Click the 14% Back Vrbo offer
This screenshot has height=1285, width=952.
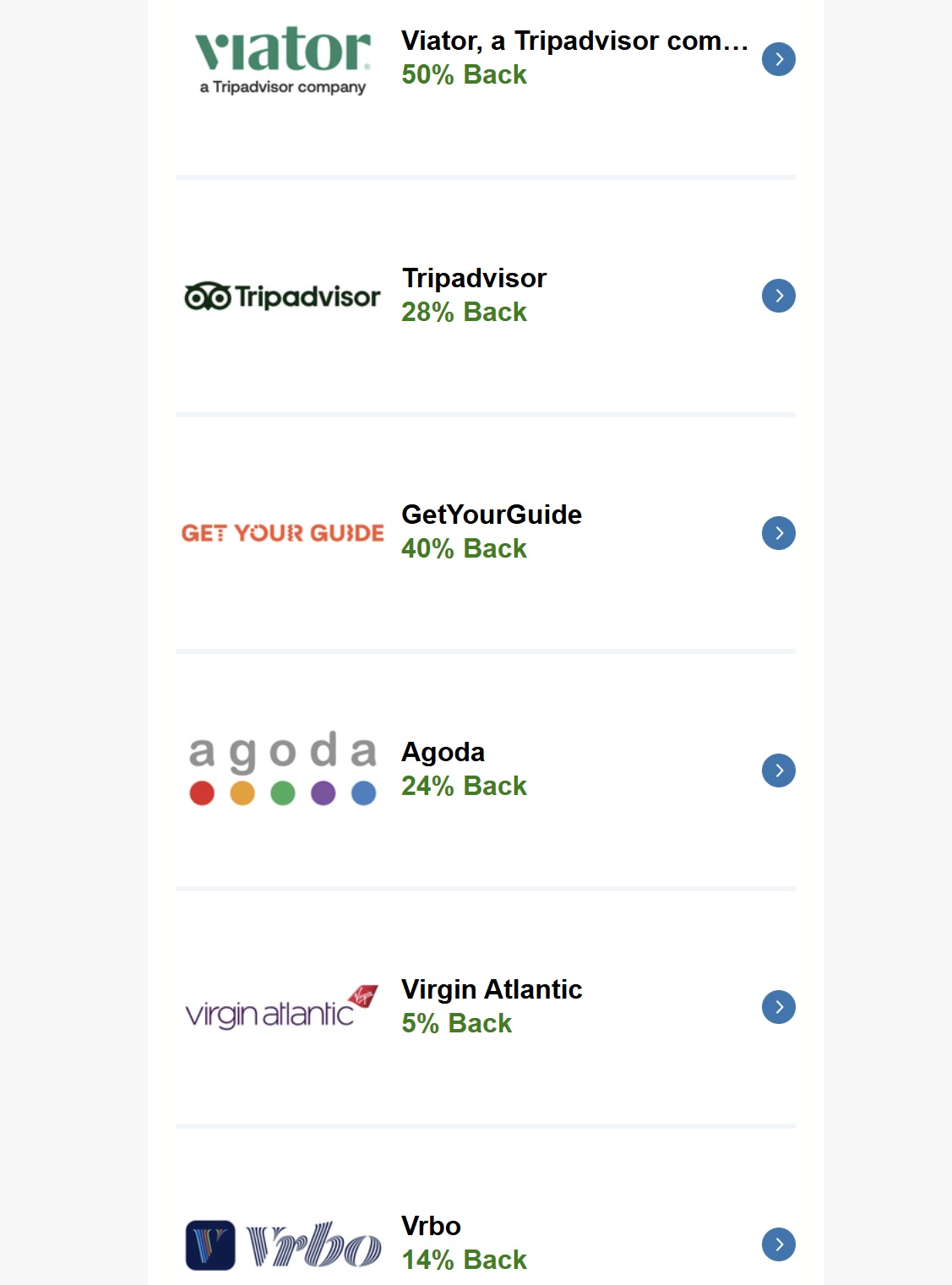point(464,1260)
